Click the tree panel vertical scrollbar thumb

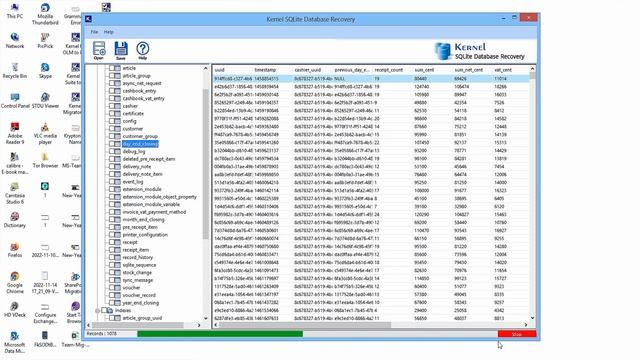click(205, 163)
